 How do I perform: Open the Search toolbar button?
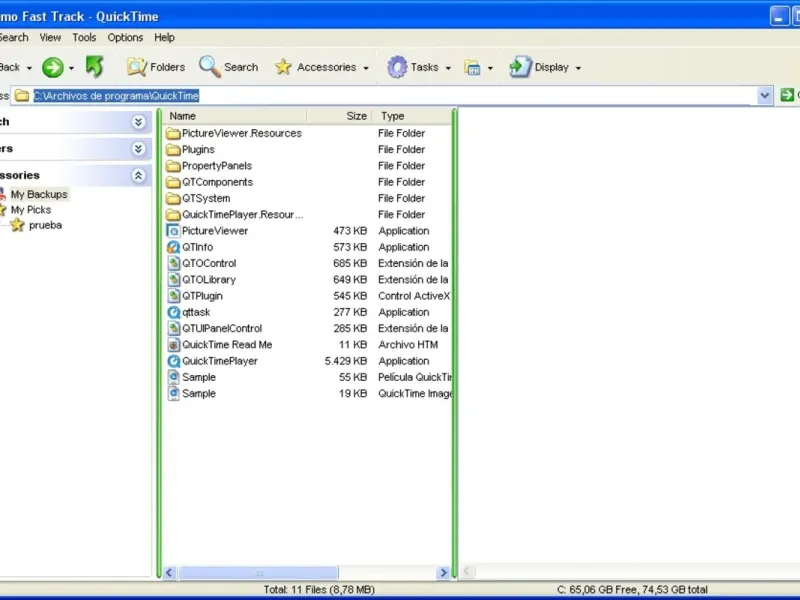(229, 67)
